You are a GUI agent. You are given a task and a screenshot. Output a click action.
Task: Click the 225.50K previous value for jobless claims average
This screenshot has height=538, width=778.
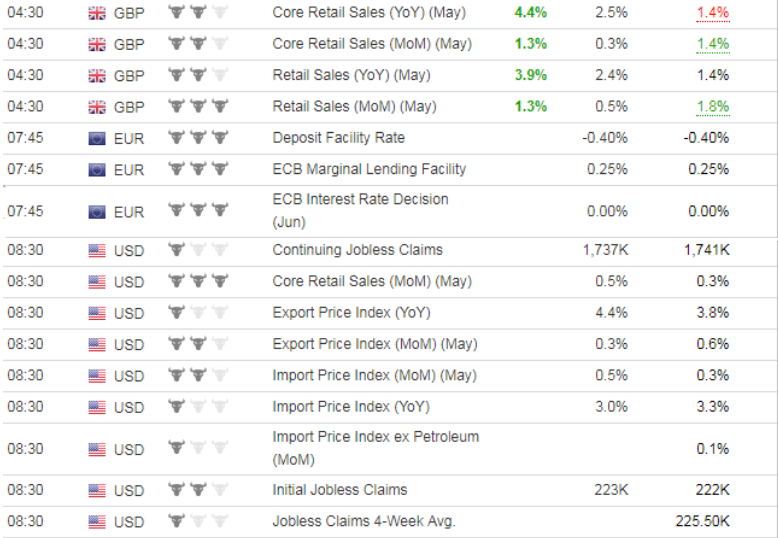[702, 521]
